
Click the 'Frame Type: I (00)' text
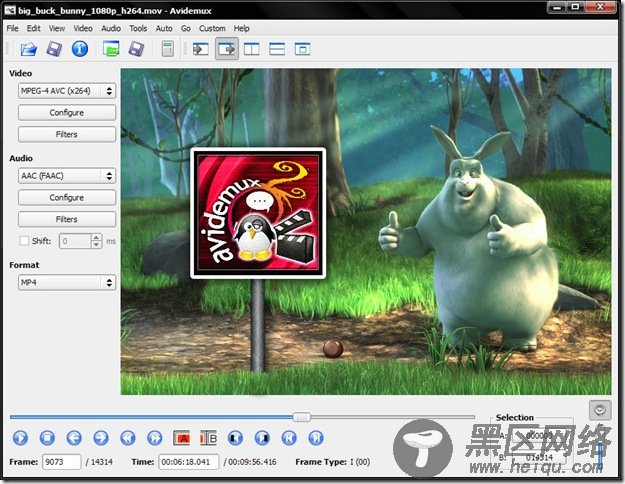[x=332, y=462]
